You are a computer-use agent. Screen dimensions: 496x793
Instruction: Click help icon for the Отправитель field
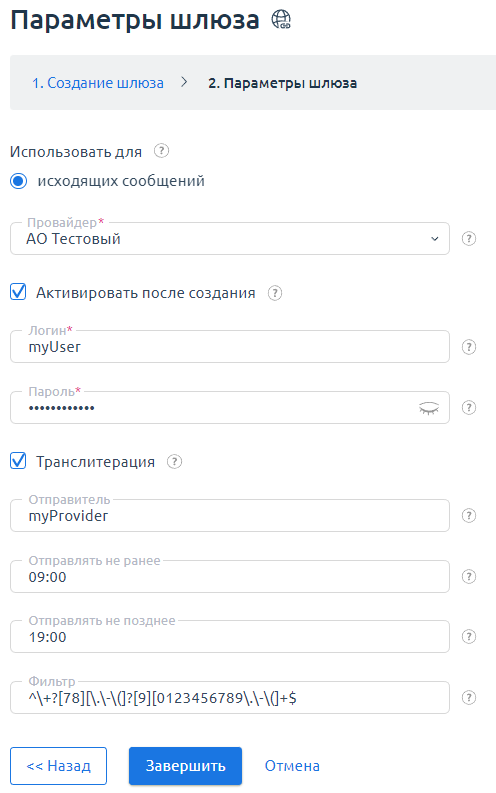[469, 516]
